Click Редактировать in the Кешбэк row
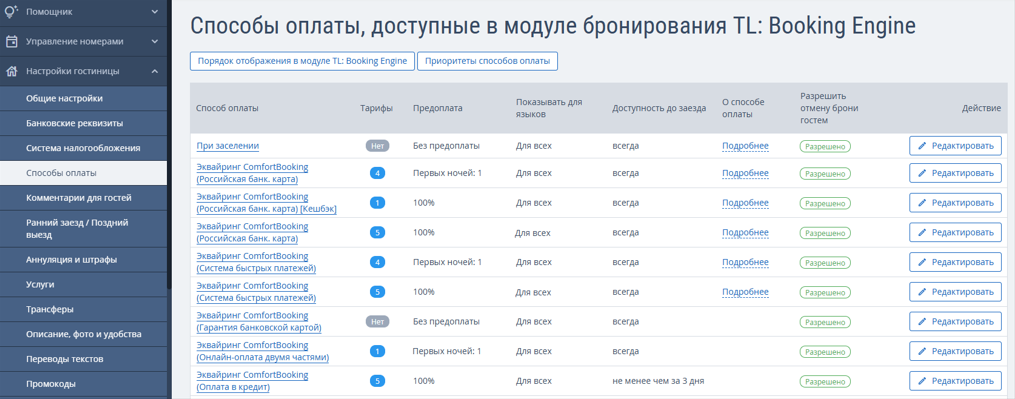 click(955, 203)
